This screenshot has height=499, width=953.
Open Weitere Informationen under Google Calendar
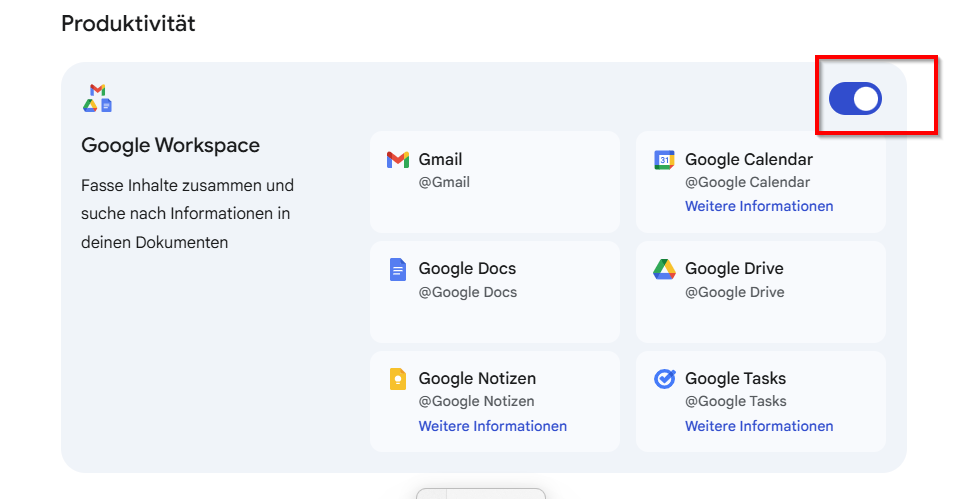758,206
